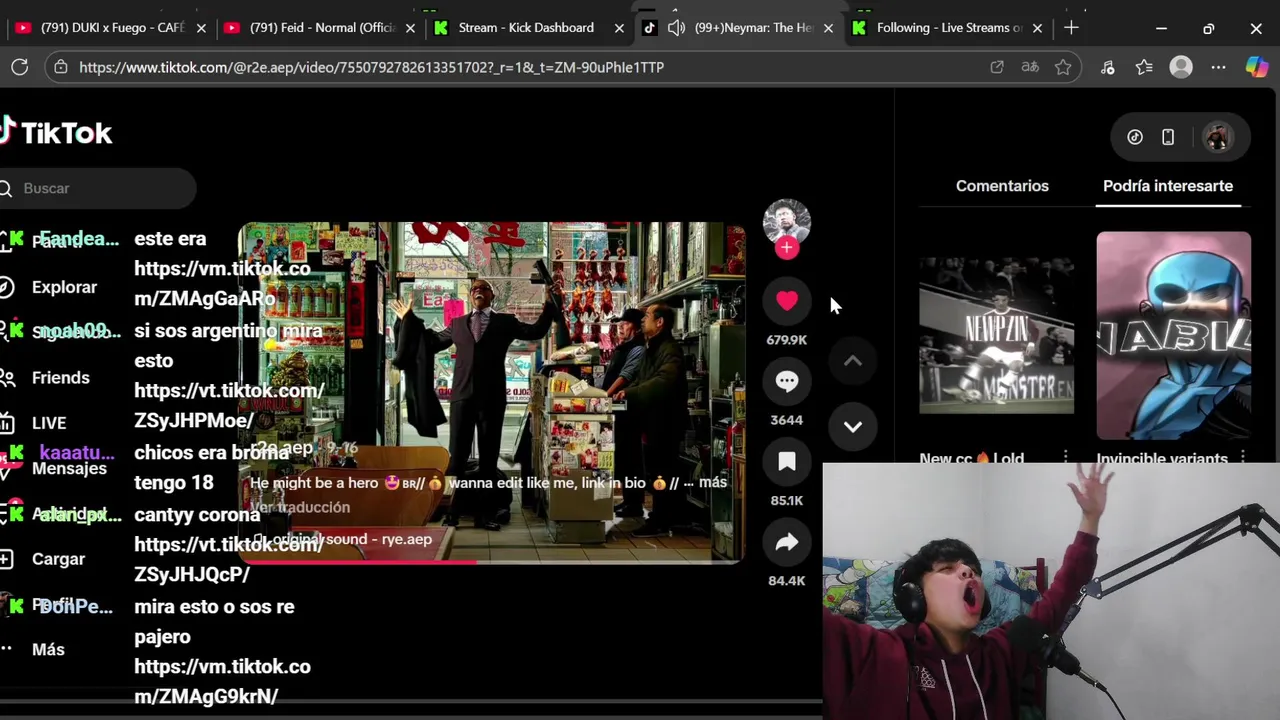Click the address bar URL

pyautogui.click(x=371, y=67)
